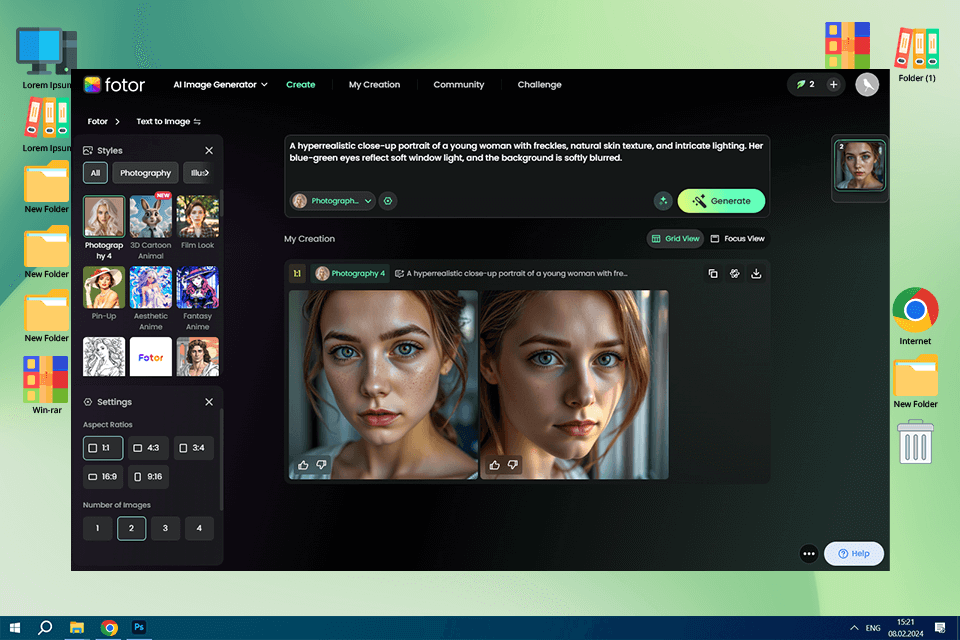Show more style categories with the arrow
The height and width of the screenshot is (640, 960).
(206, 173)
